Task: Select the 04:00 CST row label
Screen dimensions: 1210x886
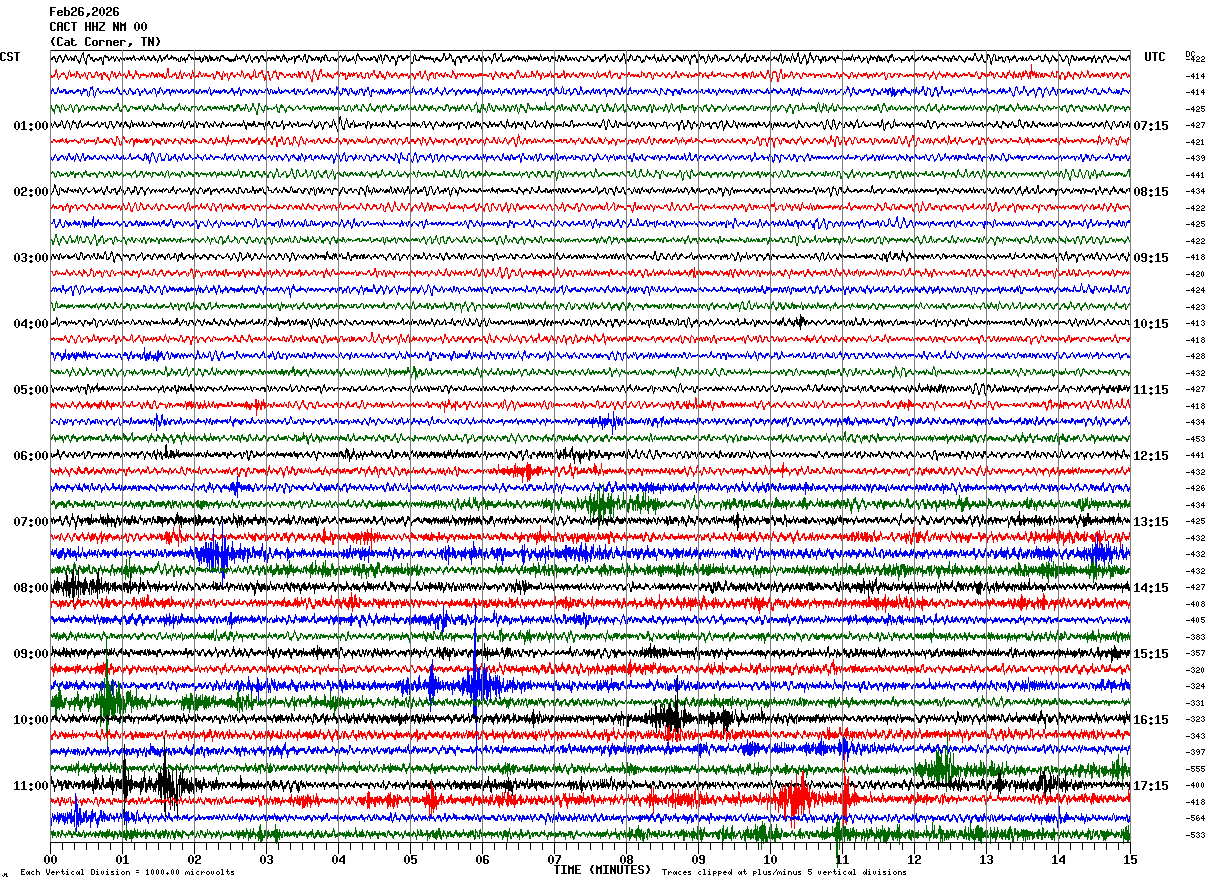Action: (x=30, y=324)
